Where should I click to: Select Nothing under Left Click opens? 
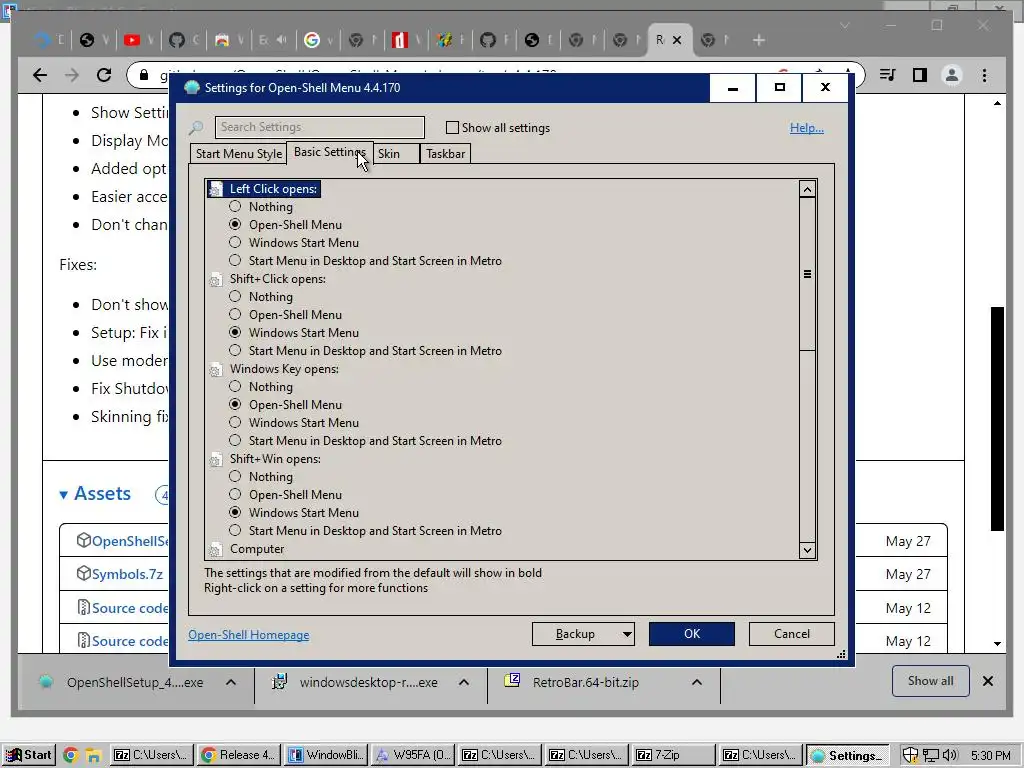(235, 206)
